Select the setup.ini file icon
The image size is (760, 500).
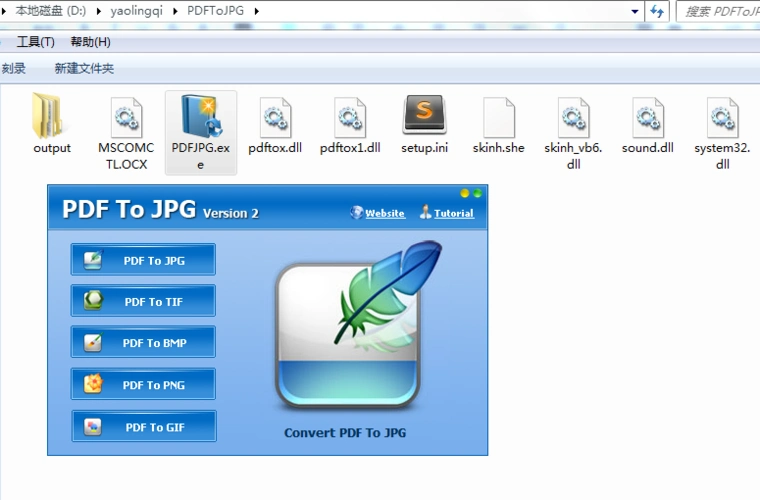coord(424,114)
